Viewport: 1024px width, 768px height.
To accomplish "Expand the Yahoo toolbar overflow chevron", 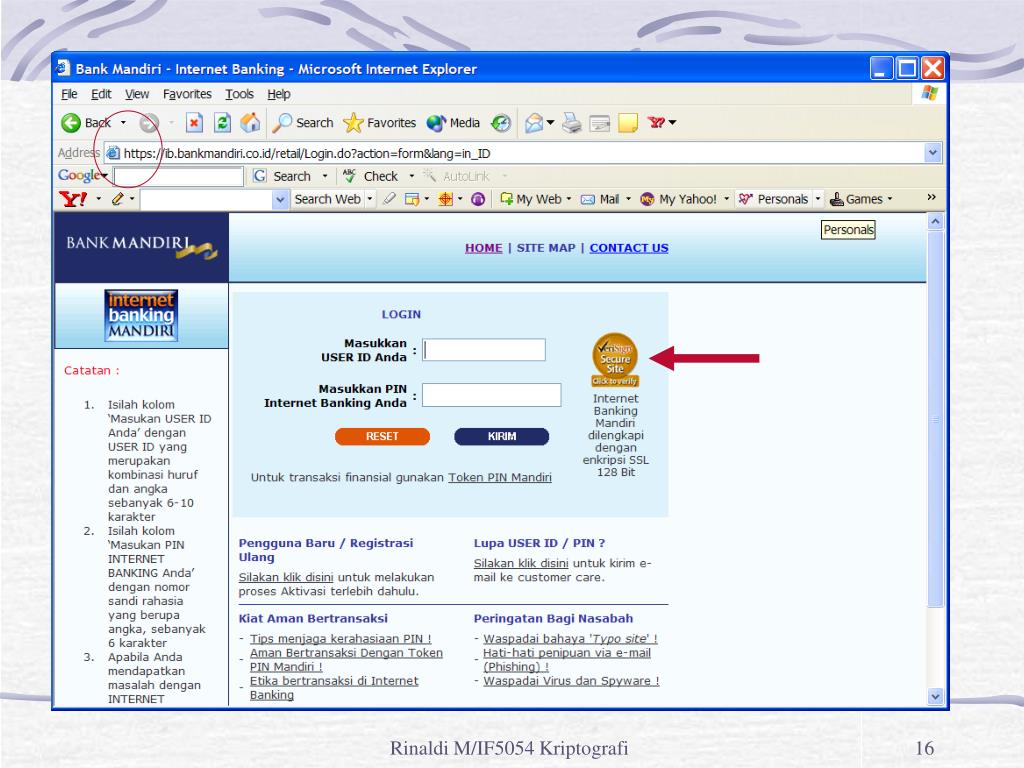I will coord(931,197).
